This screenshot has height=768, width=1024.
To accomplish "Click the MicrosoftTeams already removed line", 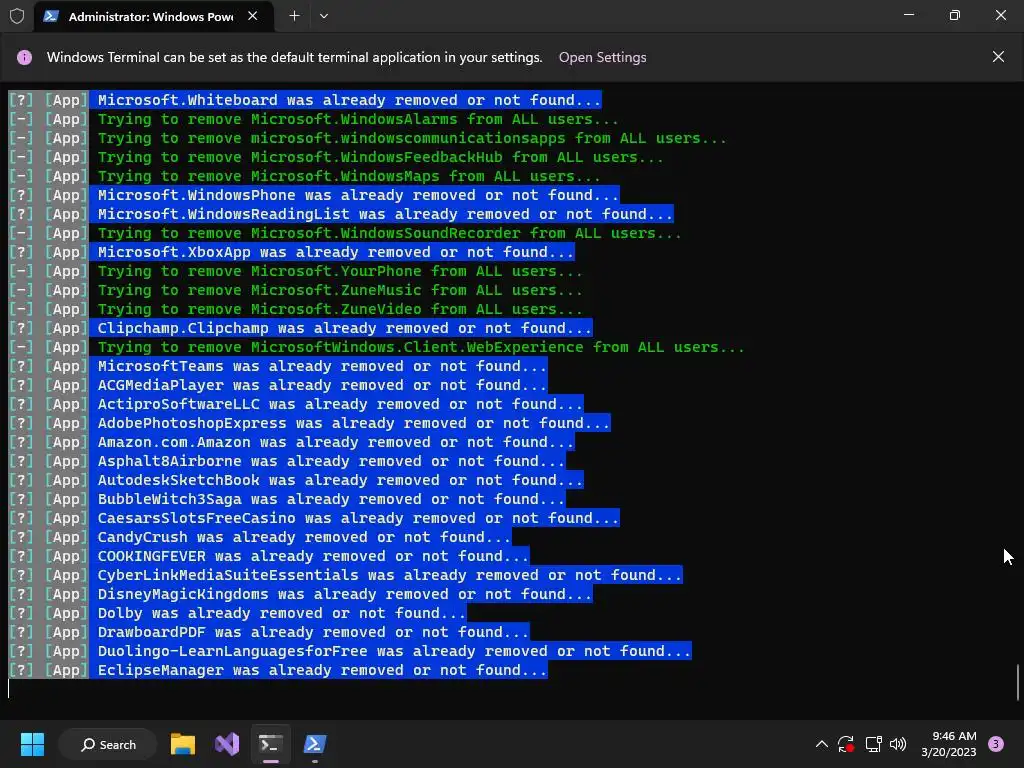I will [x=278, y=366].
